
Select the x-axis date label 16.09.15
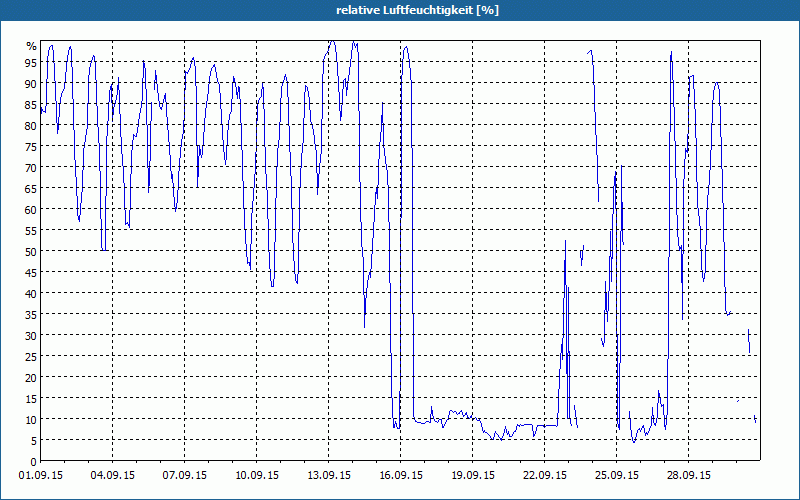point(401,476)
